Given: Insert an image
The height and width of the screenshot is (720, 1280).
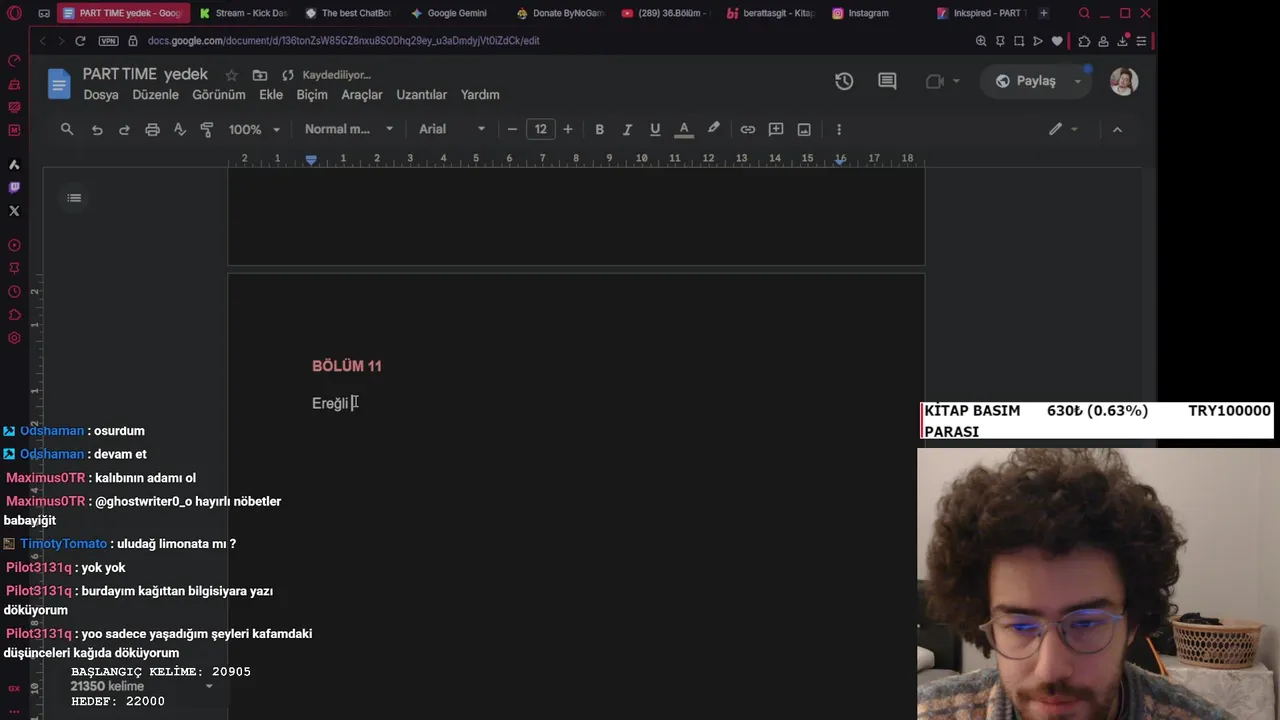Looking at the screenshot, I should (x=804, y=129).
